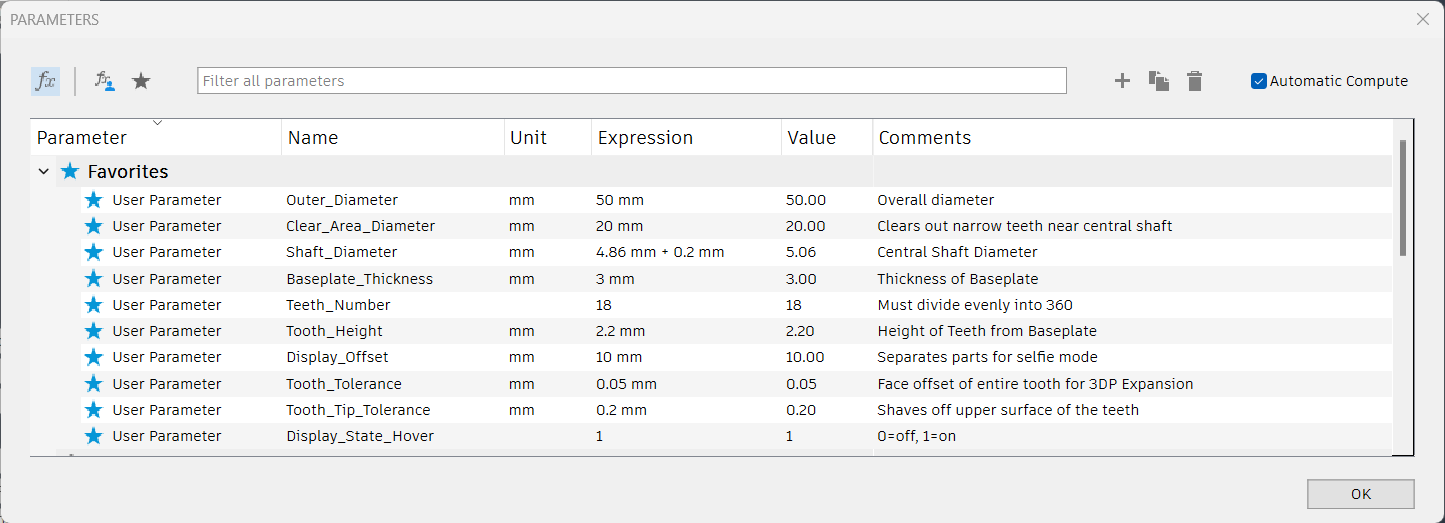The width and height of the screenshot is (1445, 523).
Task: Toggle the Automatic Compute checkbox
Action: 1259,81
